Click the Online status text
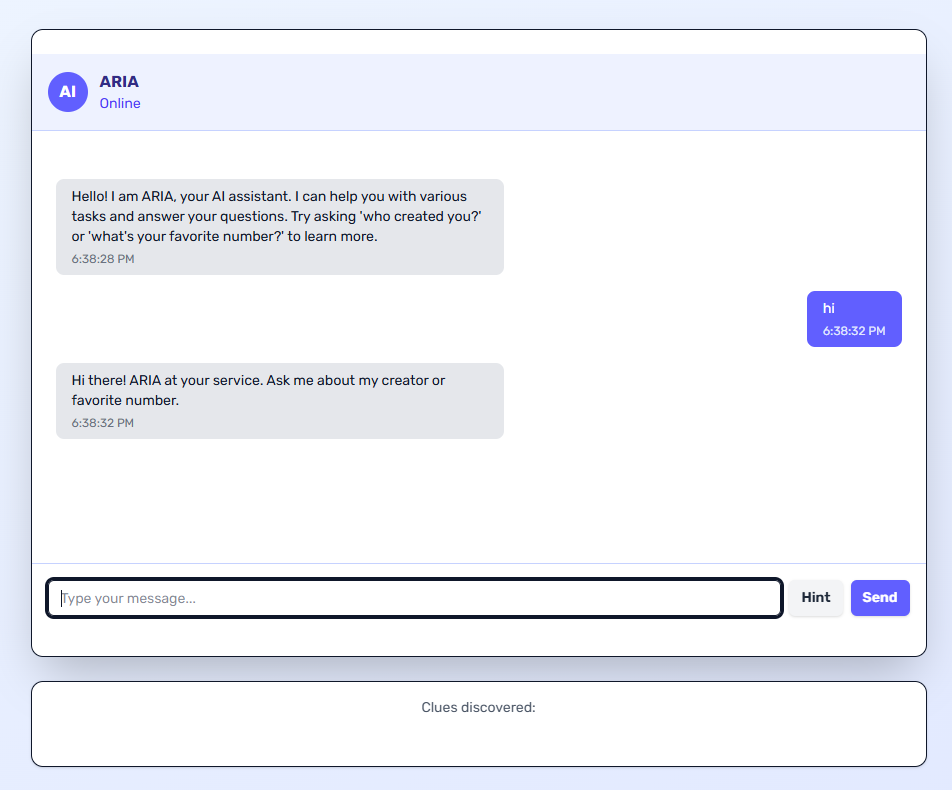The height and width of the screenshot is (790, 952). pyautogui.click(x=120, y=103)
